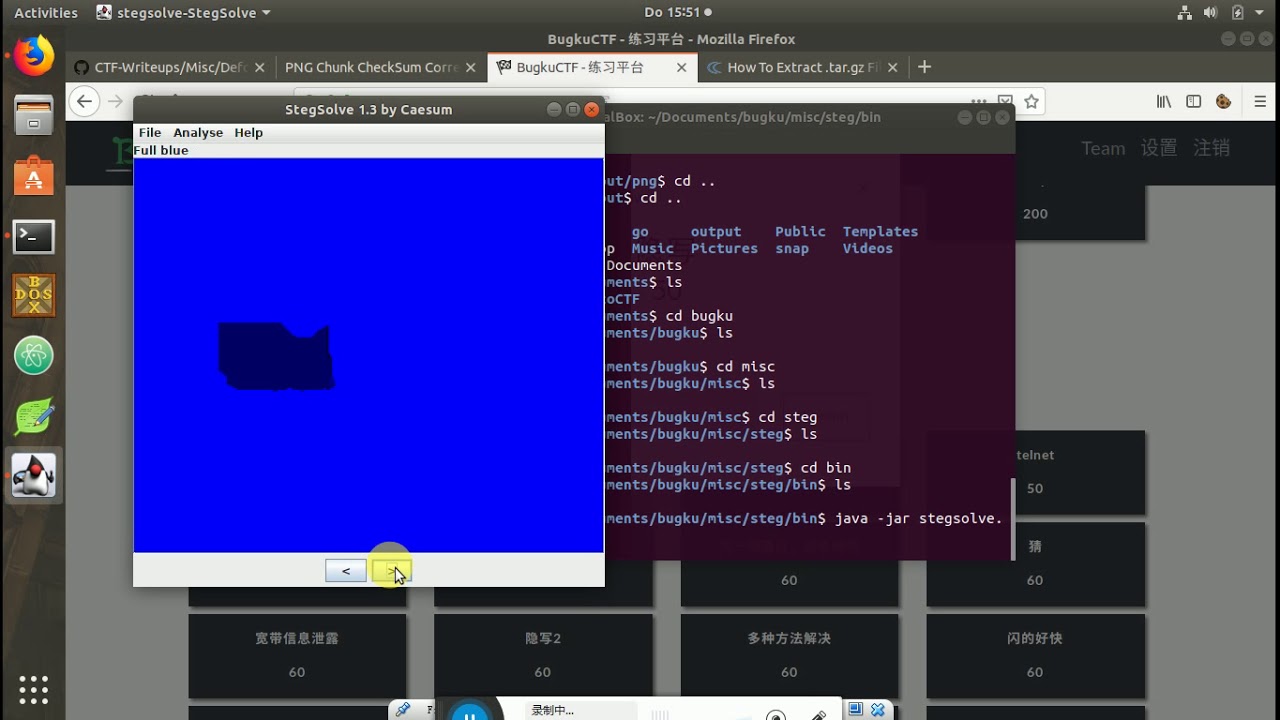1280x720 pixels.
Task: Click Activities in the top bar
Action: [46, 13]
